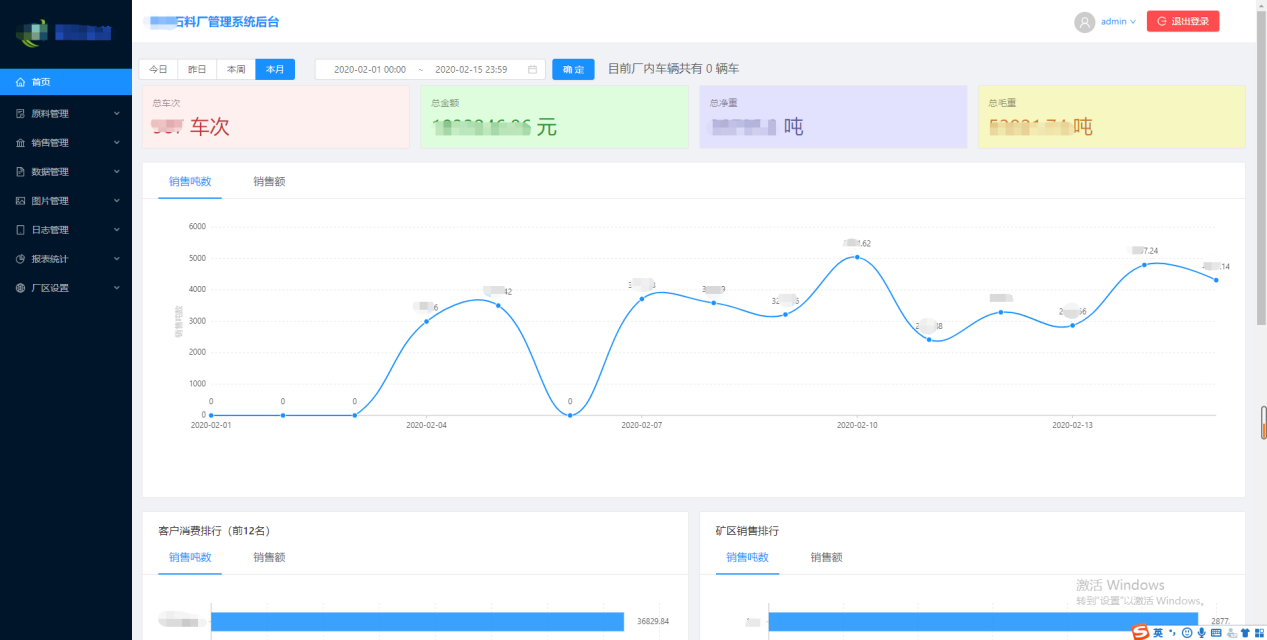Click the admin user avatar icon
The image size is (1267, 640).
tap(1084, 22)
